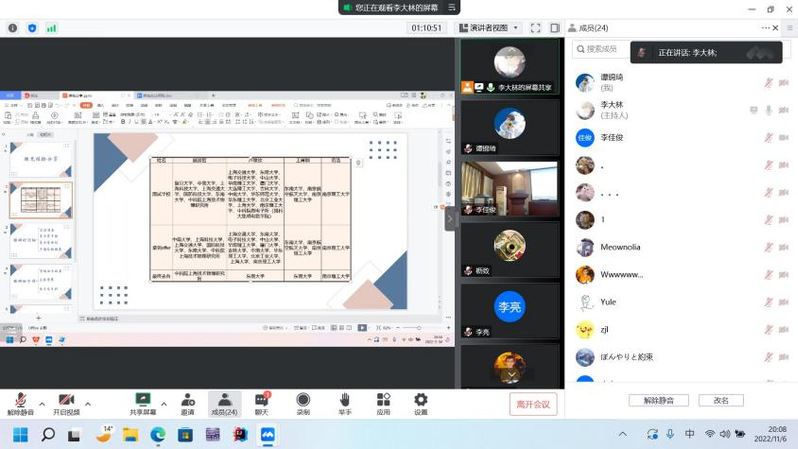This screenshot has width=798, height=449.
Task: Toggle the side panel layout icon
Action: click(555, 28)
